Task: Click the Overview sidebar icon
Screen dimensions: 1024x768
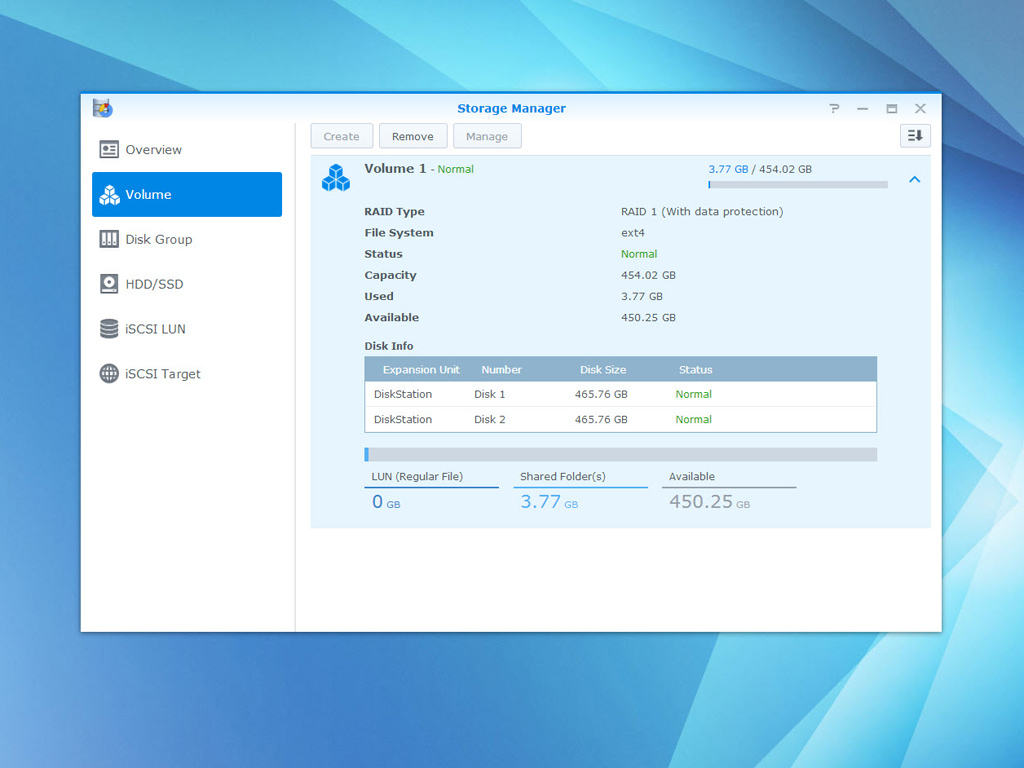Action: 109,150
